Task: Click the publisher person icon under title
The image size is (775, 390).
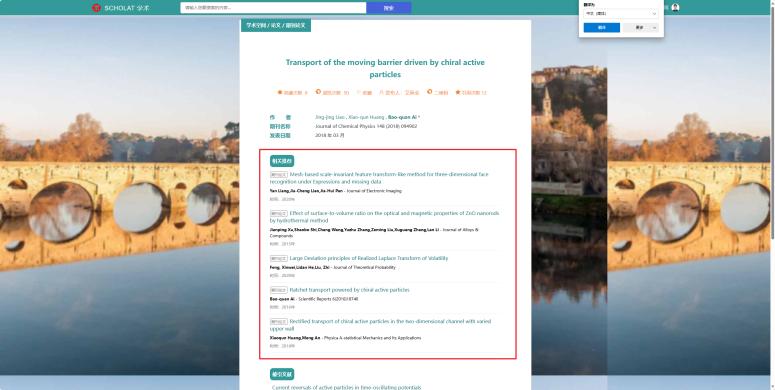Action: tap(381, 92)
